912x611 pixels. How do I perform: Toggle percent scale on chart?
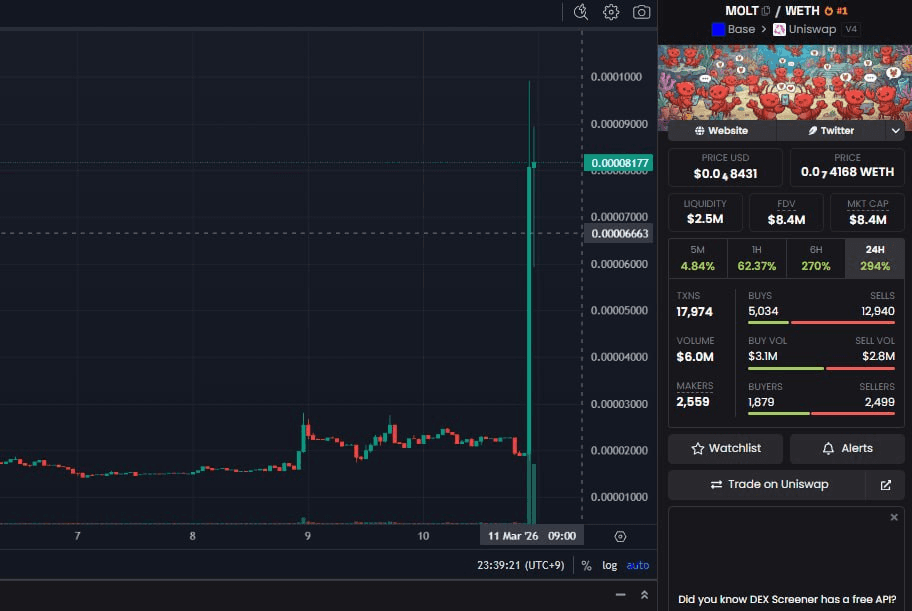pos(586,566)
